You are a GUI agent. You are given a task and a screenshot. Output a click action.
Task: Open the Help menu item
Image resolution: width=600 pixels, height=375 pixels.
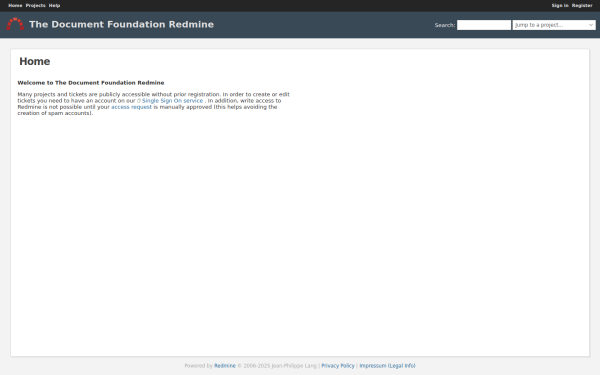(54, 5)
